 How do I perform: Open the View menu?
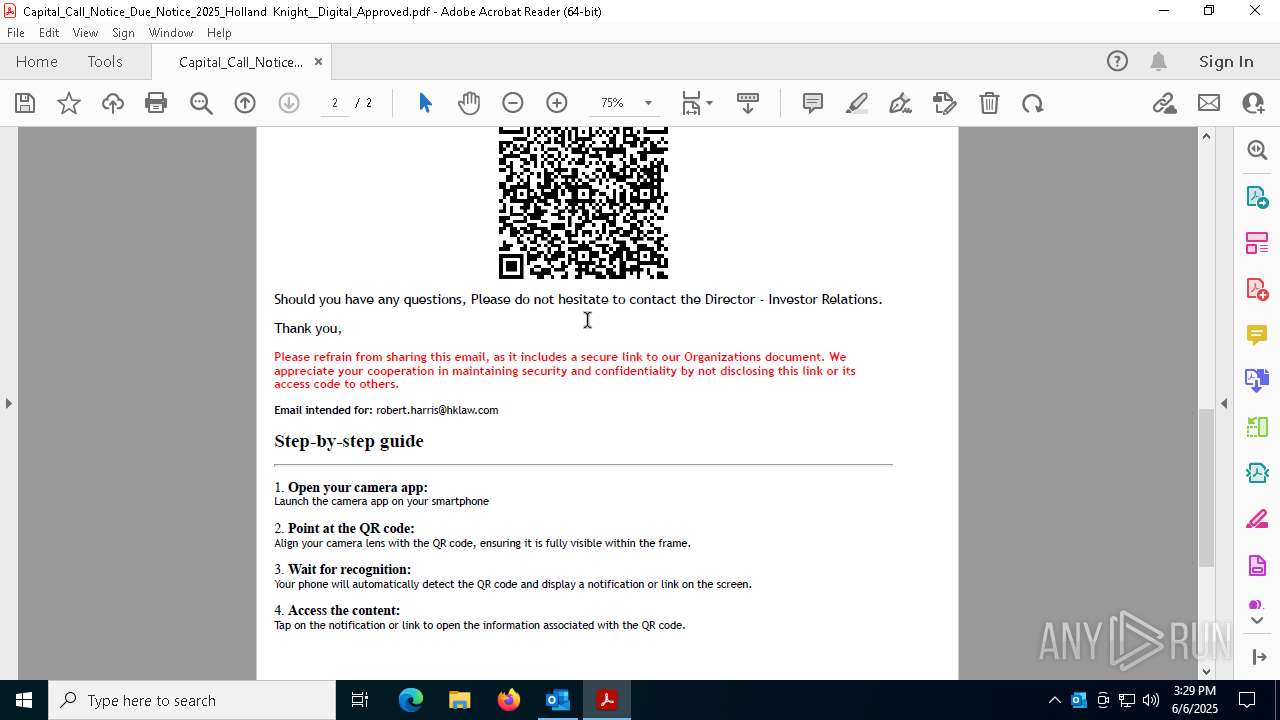coord(85,33)
